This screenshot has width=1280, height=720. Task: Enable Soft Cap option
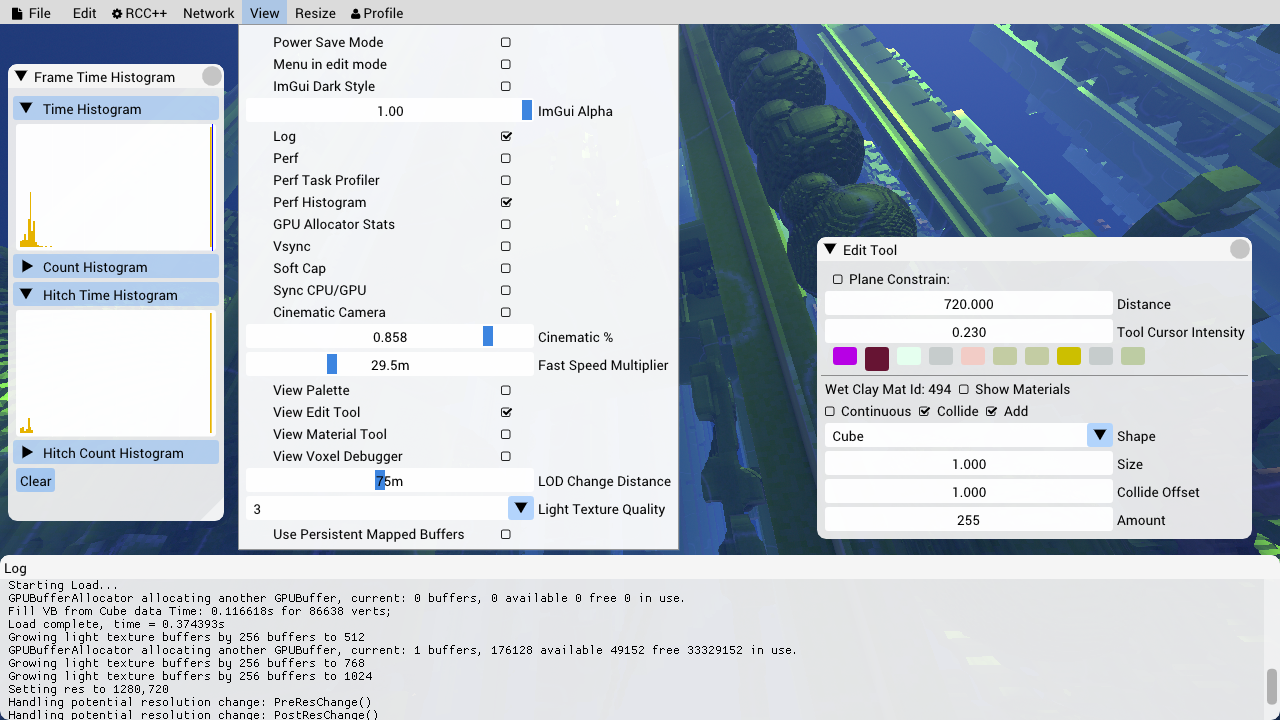pyautogui.click(x=506, y=268)
